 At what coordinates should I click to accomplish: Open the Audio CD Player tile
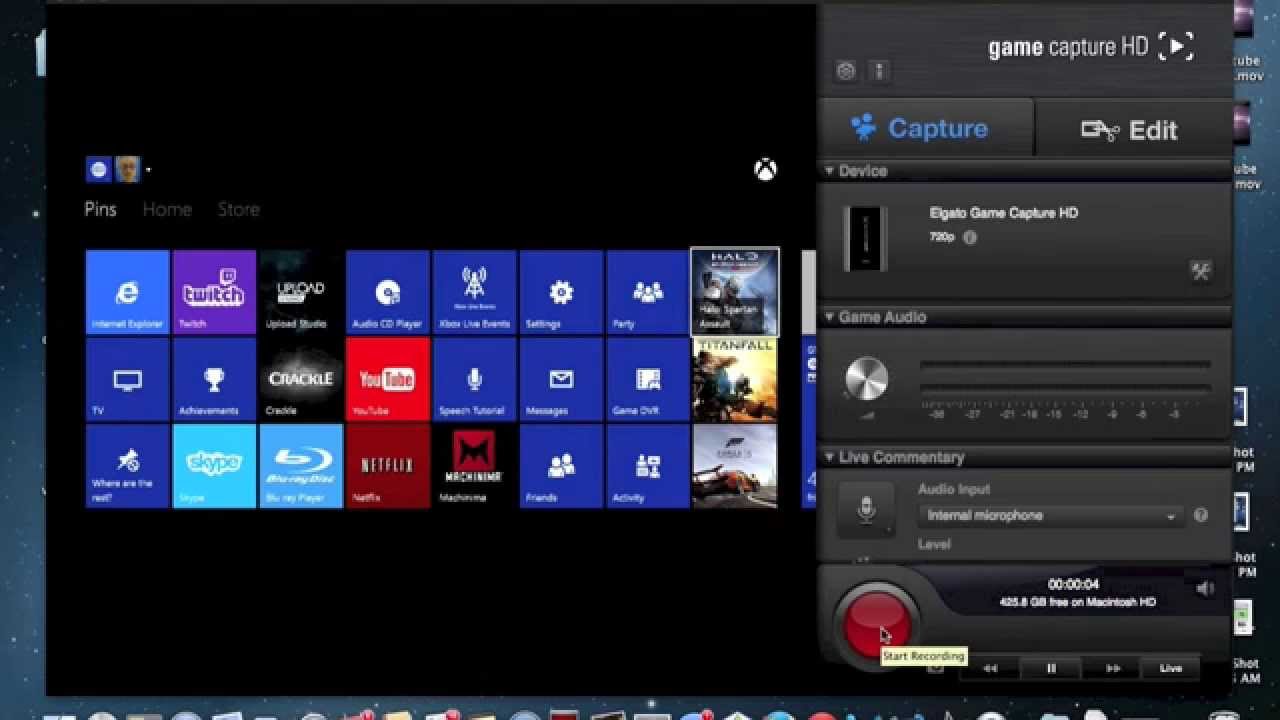388,292
